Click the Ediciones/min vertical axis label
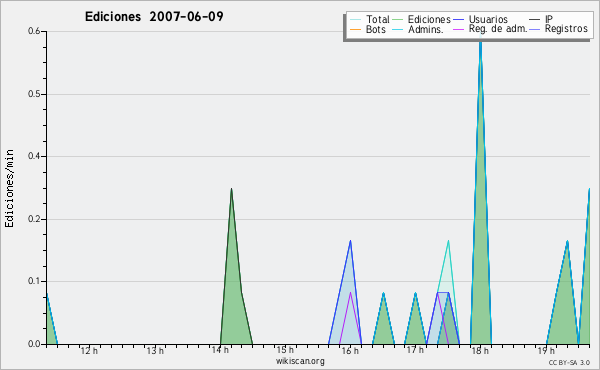The width and height of the screenshot is (600, 370). (9, 188)
